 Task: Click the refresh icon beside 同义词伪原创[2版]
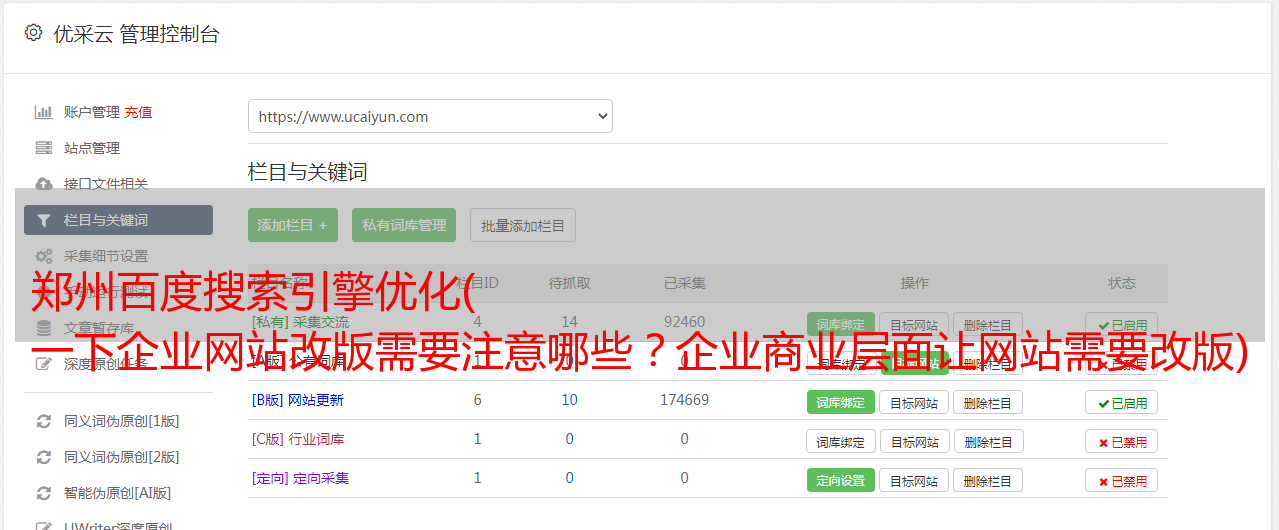coord(43,457)
